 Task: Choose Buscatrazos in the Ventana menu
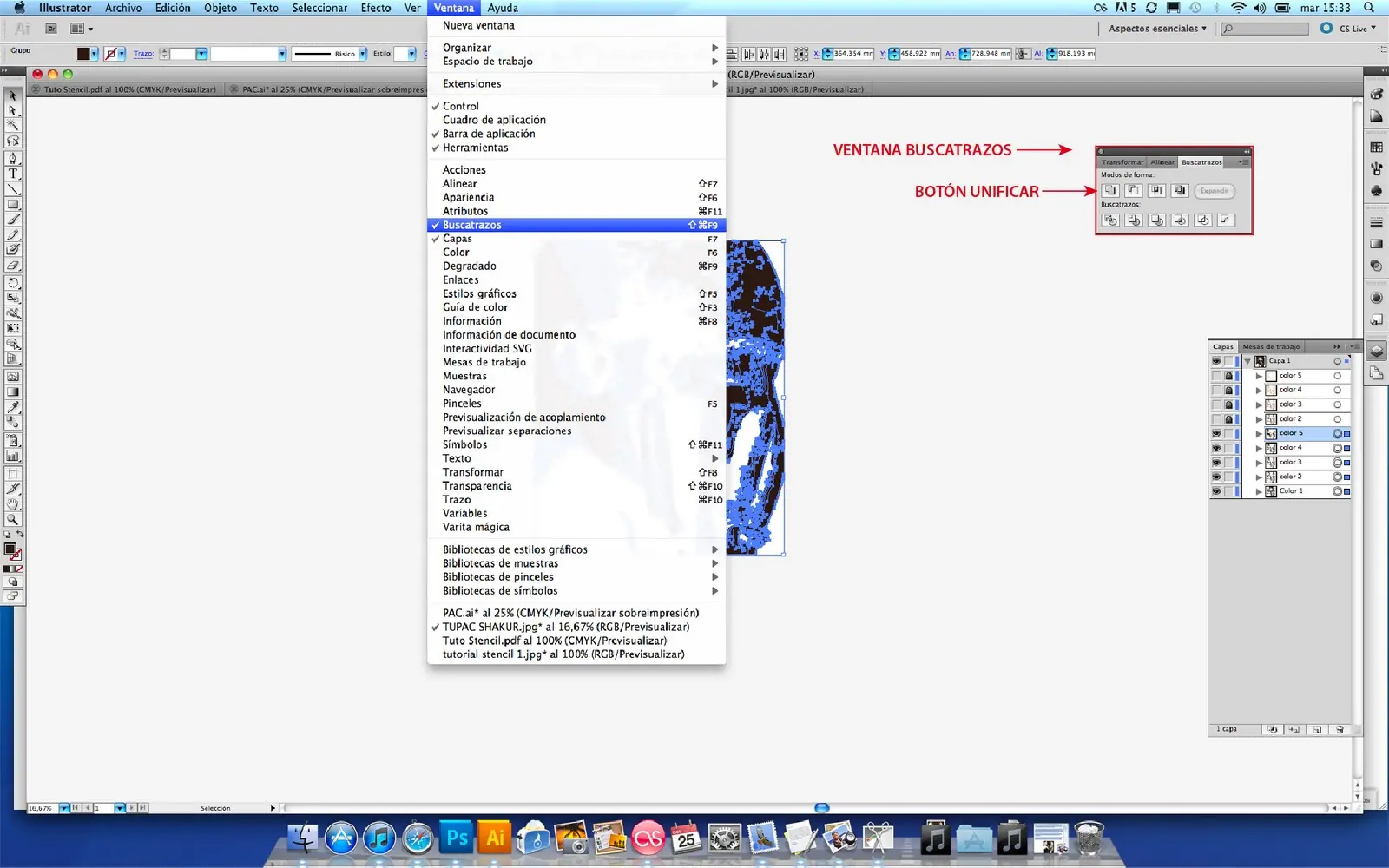tap(576, 225)
